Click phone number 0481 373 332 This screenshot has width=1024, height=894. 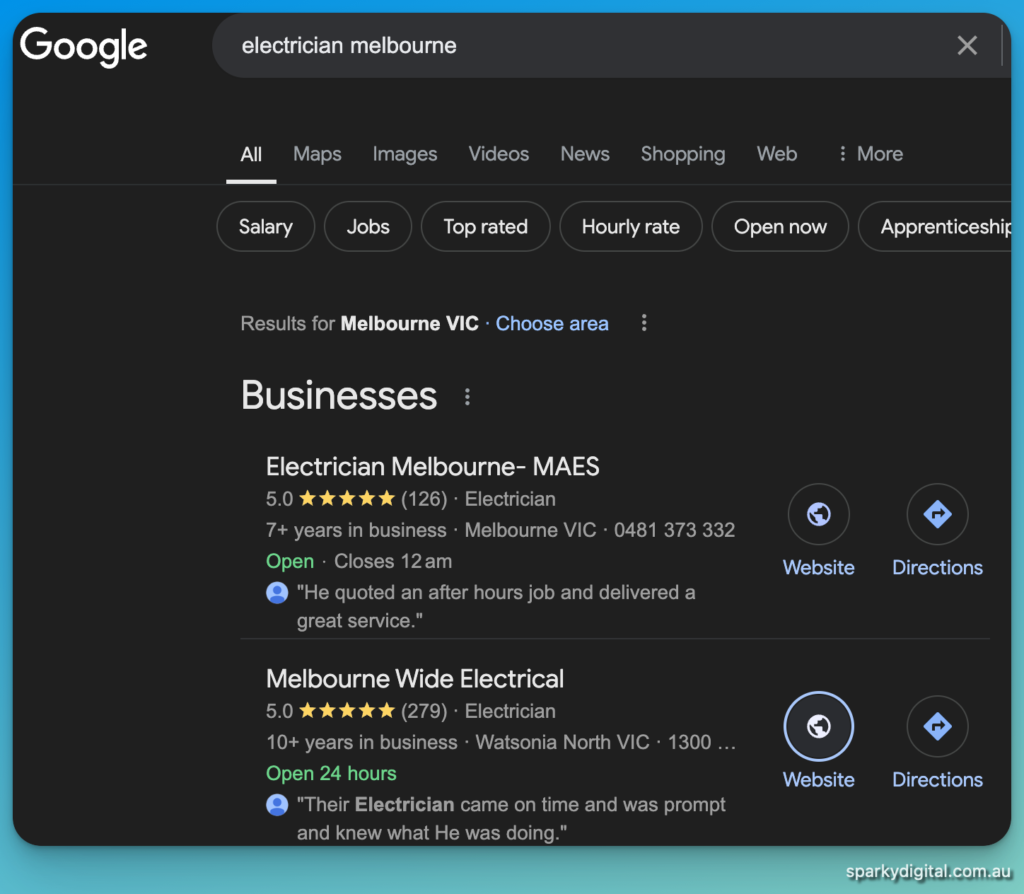(674, 530)
